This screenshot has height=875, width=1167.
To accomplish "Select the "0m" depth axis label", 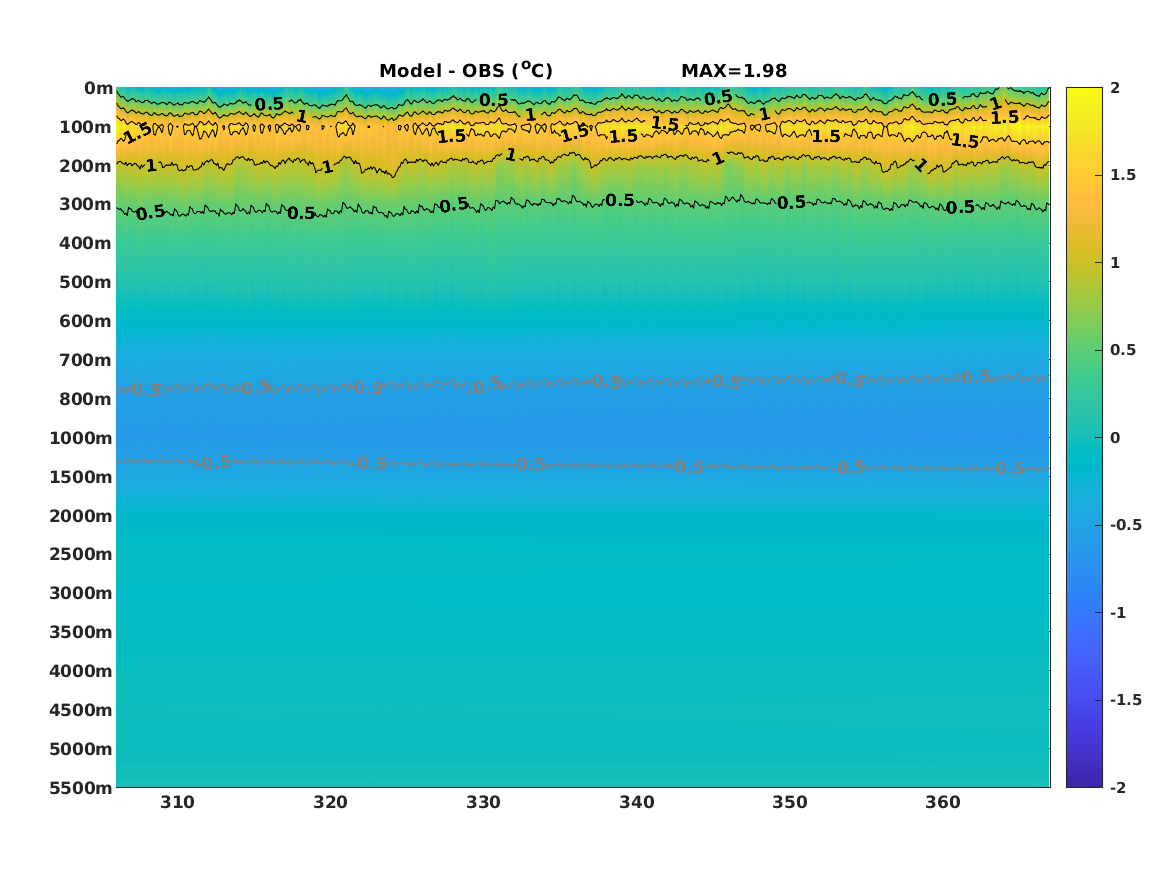I will [98, 89].
